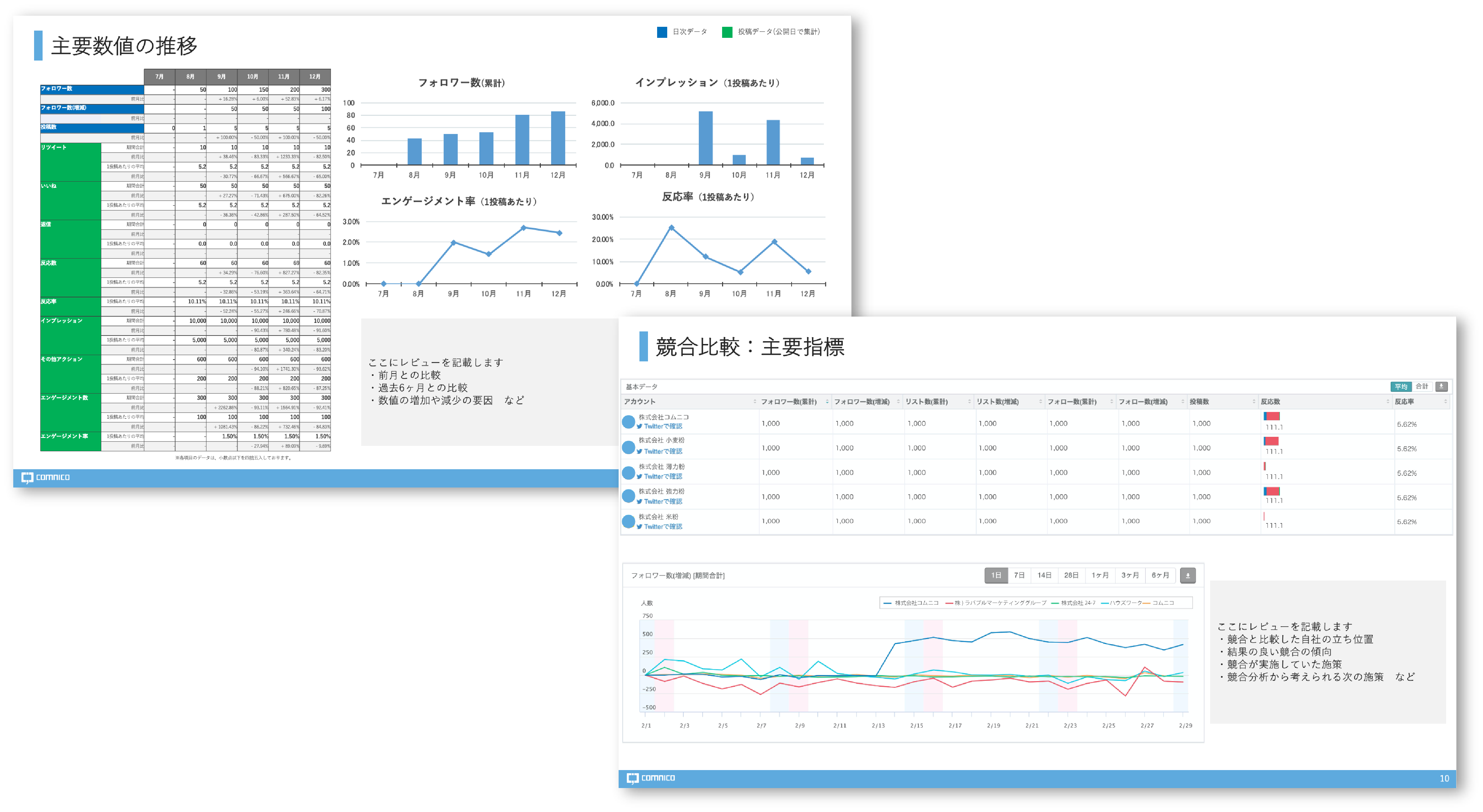This screenshot has height=812, width=1483.
Task: Click review text box on 競合比較 slide
Action: [x=1327, y=651]
